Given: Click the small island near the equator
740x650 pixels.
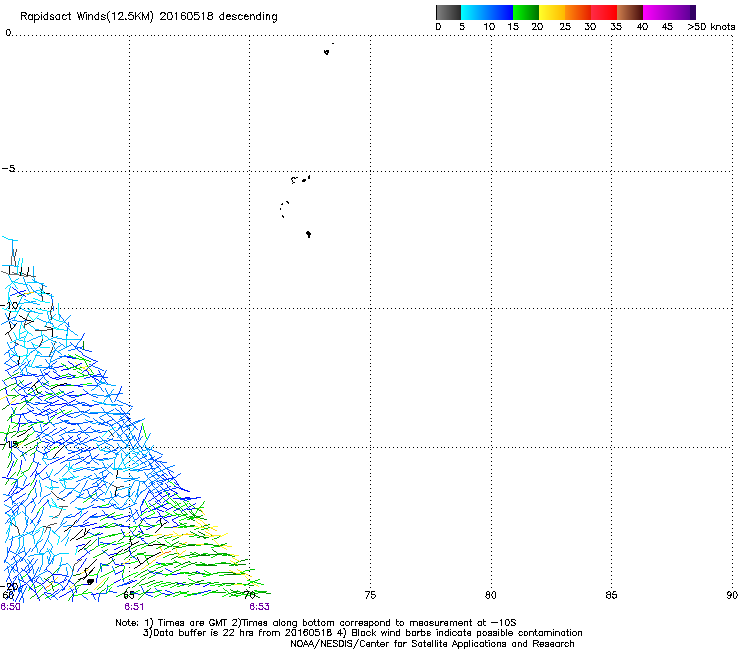Looking at the screenshot, I should [327, 52].
